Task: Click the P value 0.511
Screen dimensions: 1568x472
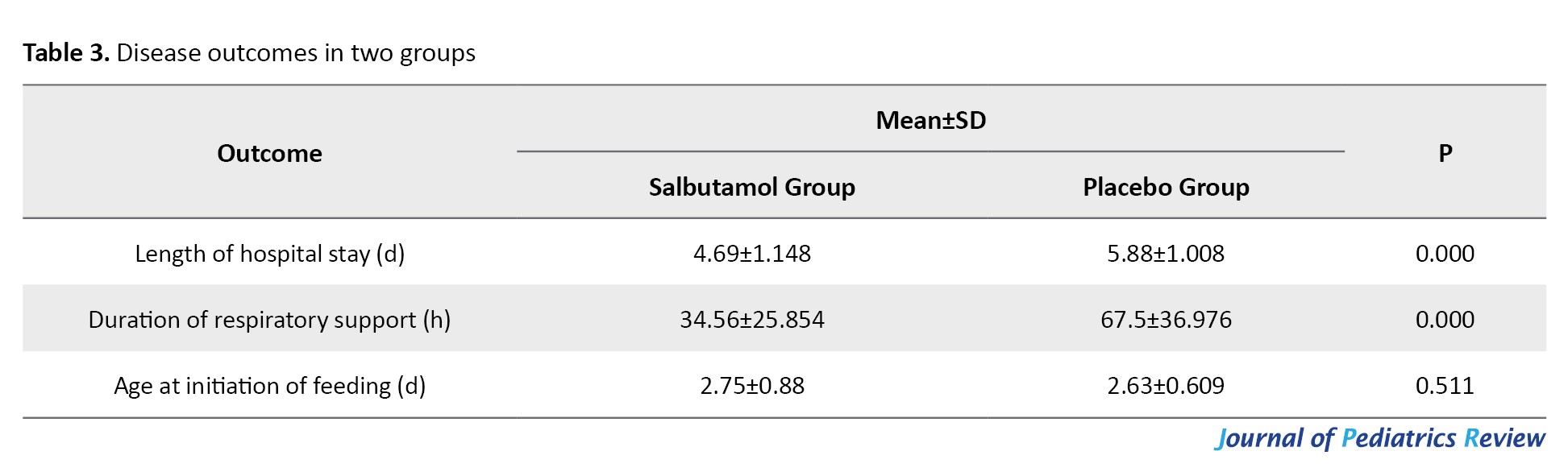Action: point(1445,386)
